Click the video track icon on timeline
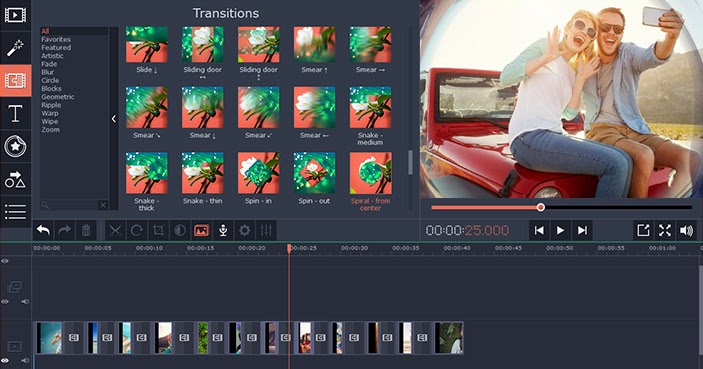Screen dimensions: 703x369 [x=14, y=346]
